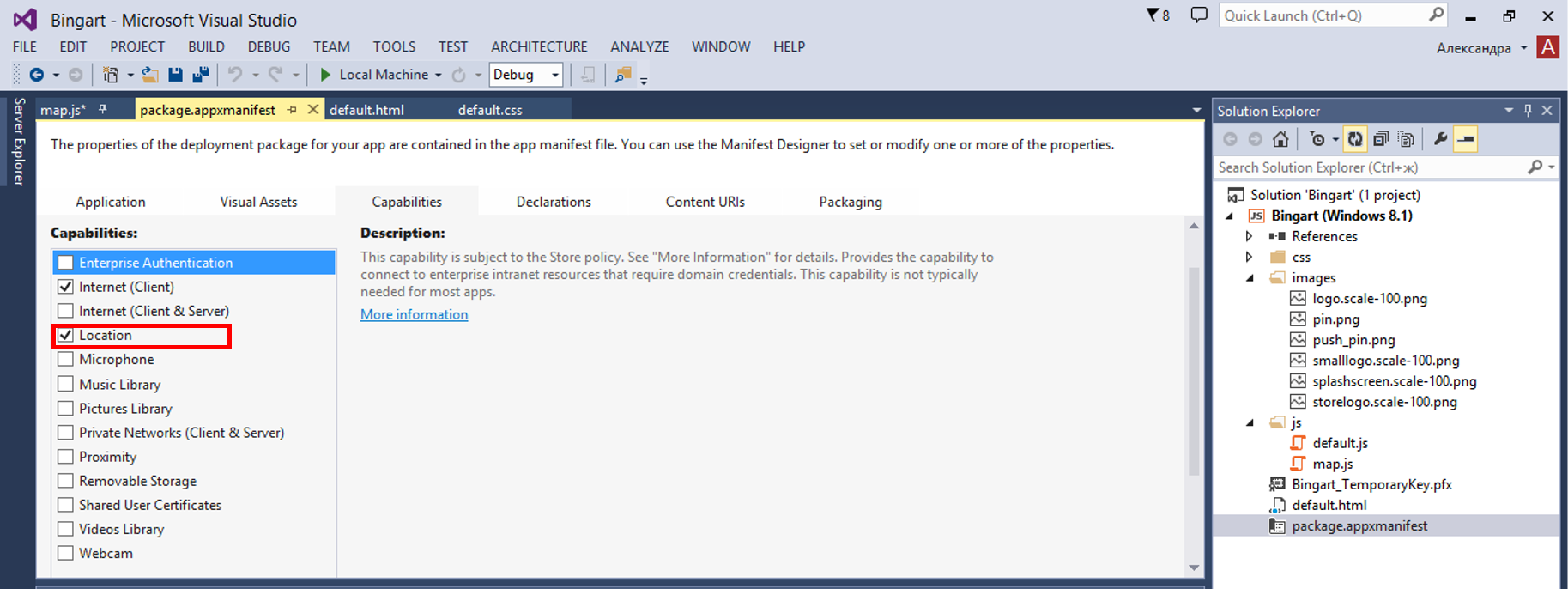Toggle the Preview Selected Items icon

[1466, 139]
